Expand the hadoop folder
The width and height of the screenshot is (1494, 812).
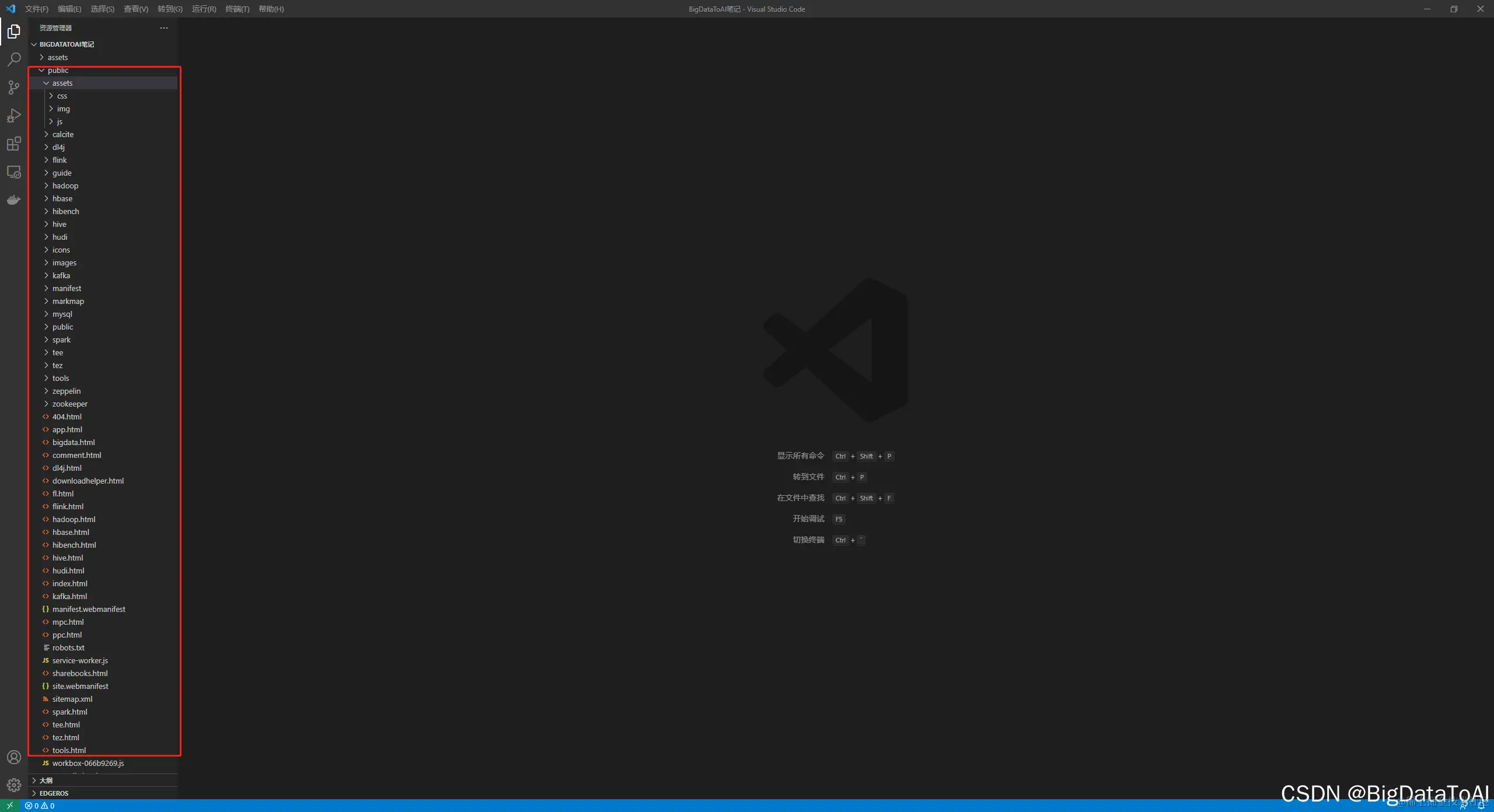[x=65, y=185]
